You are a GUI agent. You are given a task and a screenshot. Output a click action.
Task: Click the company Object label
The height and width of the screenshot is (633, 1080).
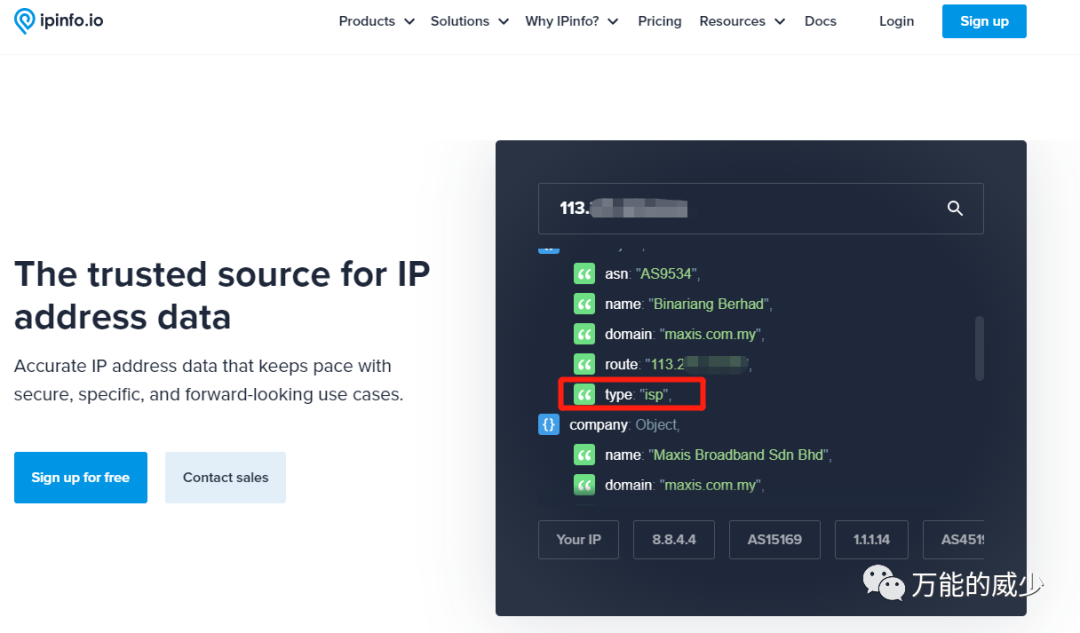coord(624,425)
